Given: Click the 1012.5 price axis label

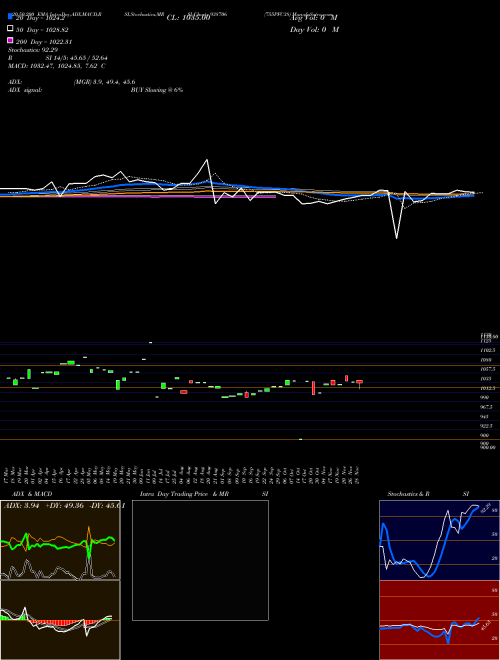Looking at the screenshot, I should coord(488,388).
